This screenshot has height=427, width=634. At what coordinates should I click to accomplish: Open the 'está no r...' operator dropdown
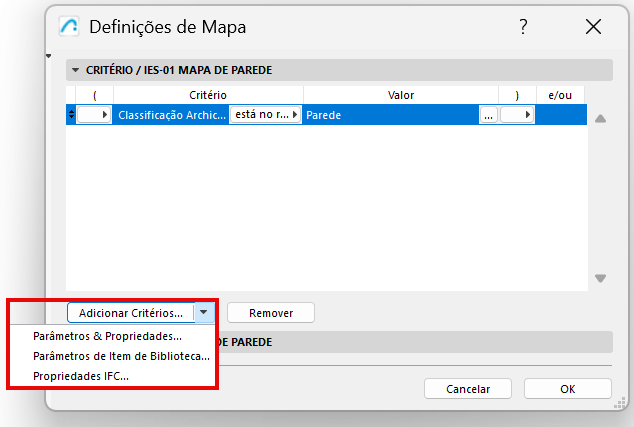coord(266,115)
